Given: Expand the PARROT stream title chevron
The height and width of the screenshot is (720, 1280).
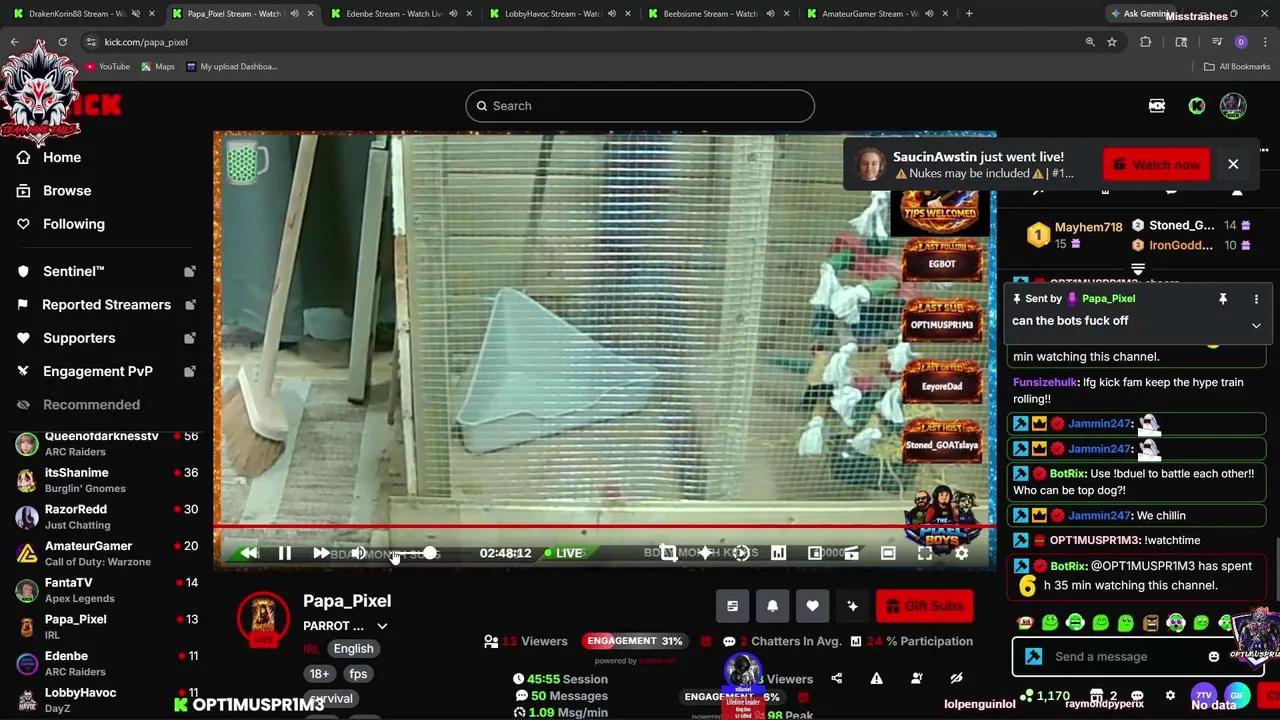Looking at the screenshot, I should 382,626.
